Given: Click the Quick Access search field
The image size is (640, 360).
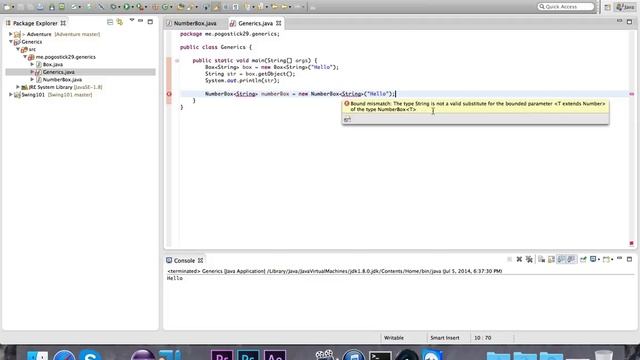Looking at the screenshot, I should tap(565, 7).
